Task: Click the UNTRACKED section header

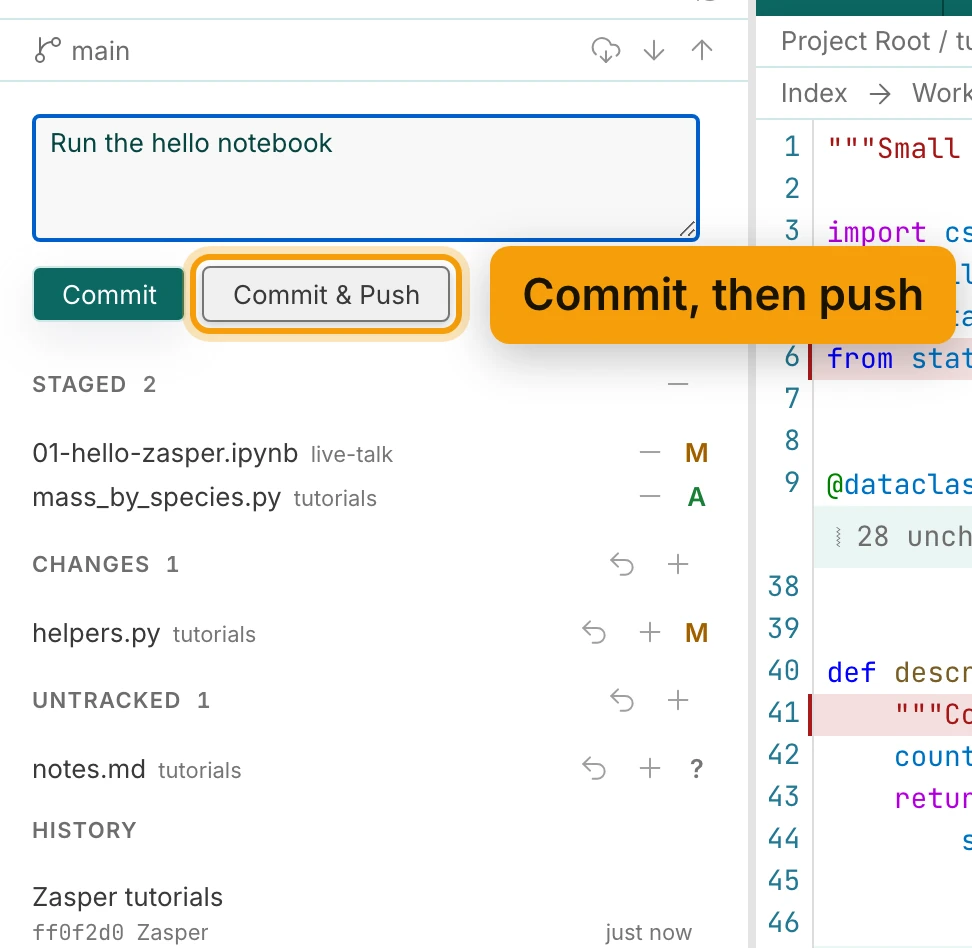Action: tap(106, 701)
